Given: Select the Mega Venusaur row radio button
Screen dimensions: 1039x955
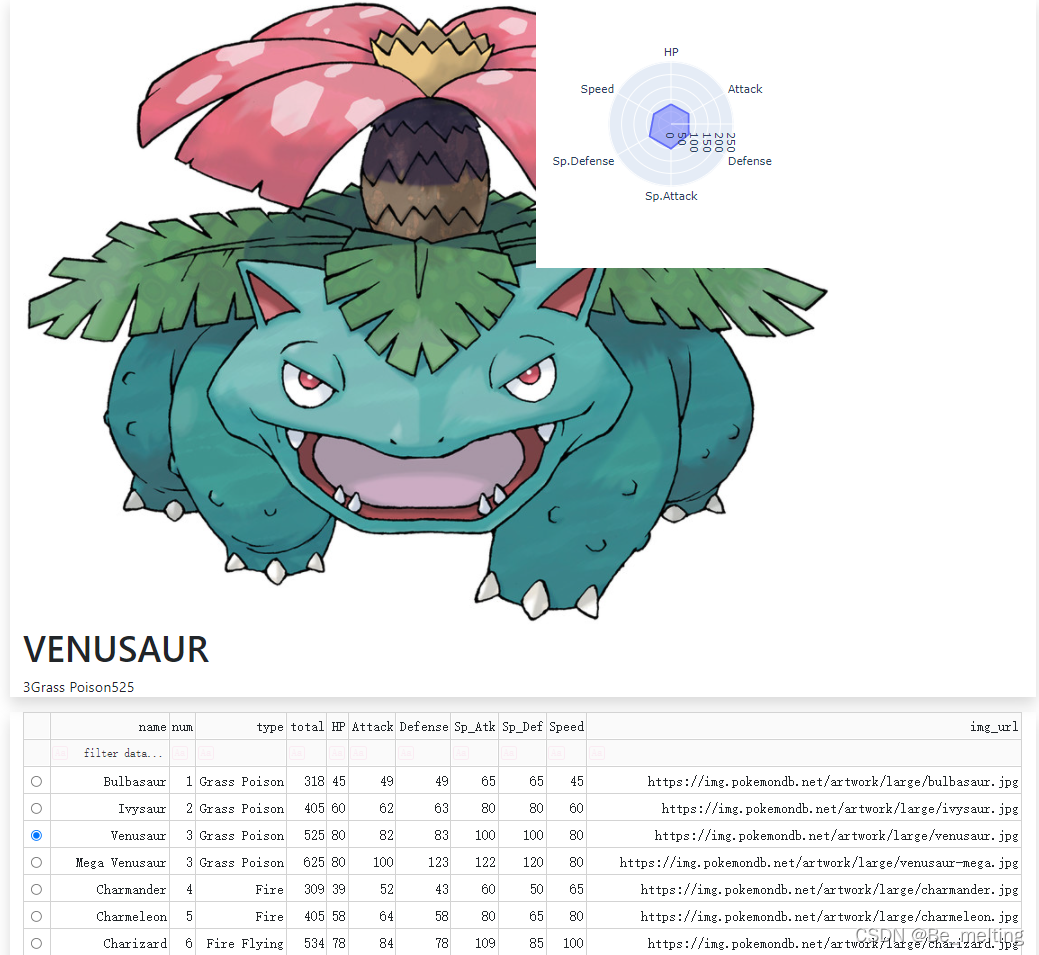Looking at the screenshot, I should pos(36,862).
